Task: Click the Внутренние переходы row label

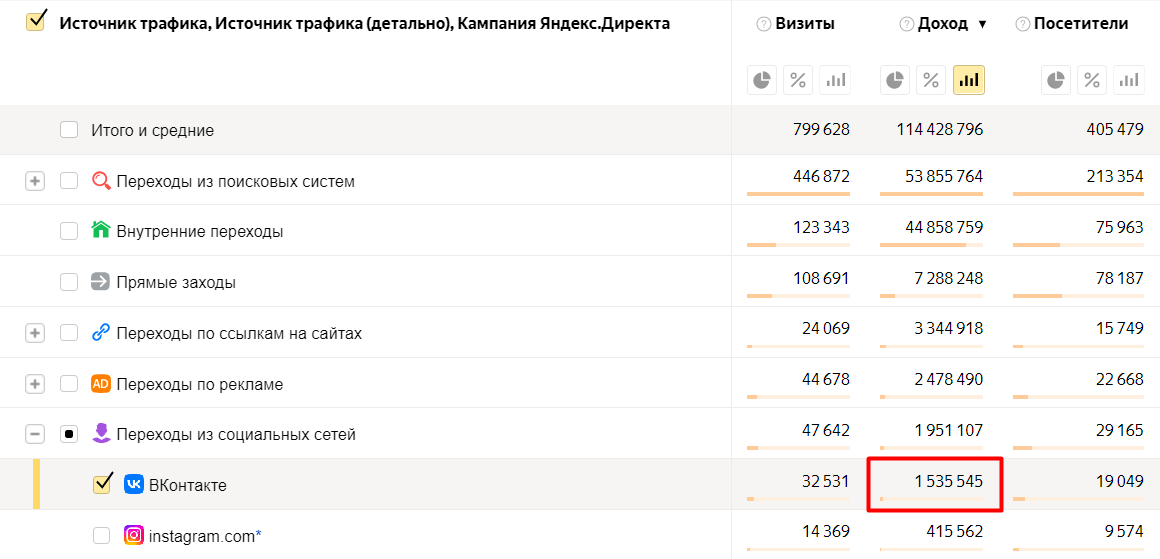Action: (x=199, y=231)
